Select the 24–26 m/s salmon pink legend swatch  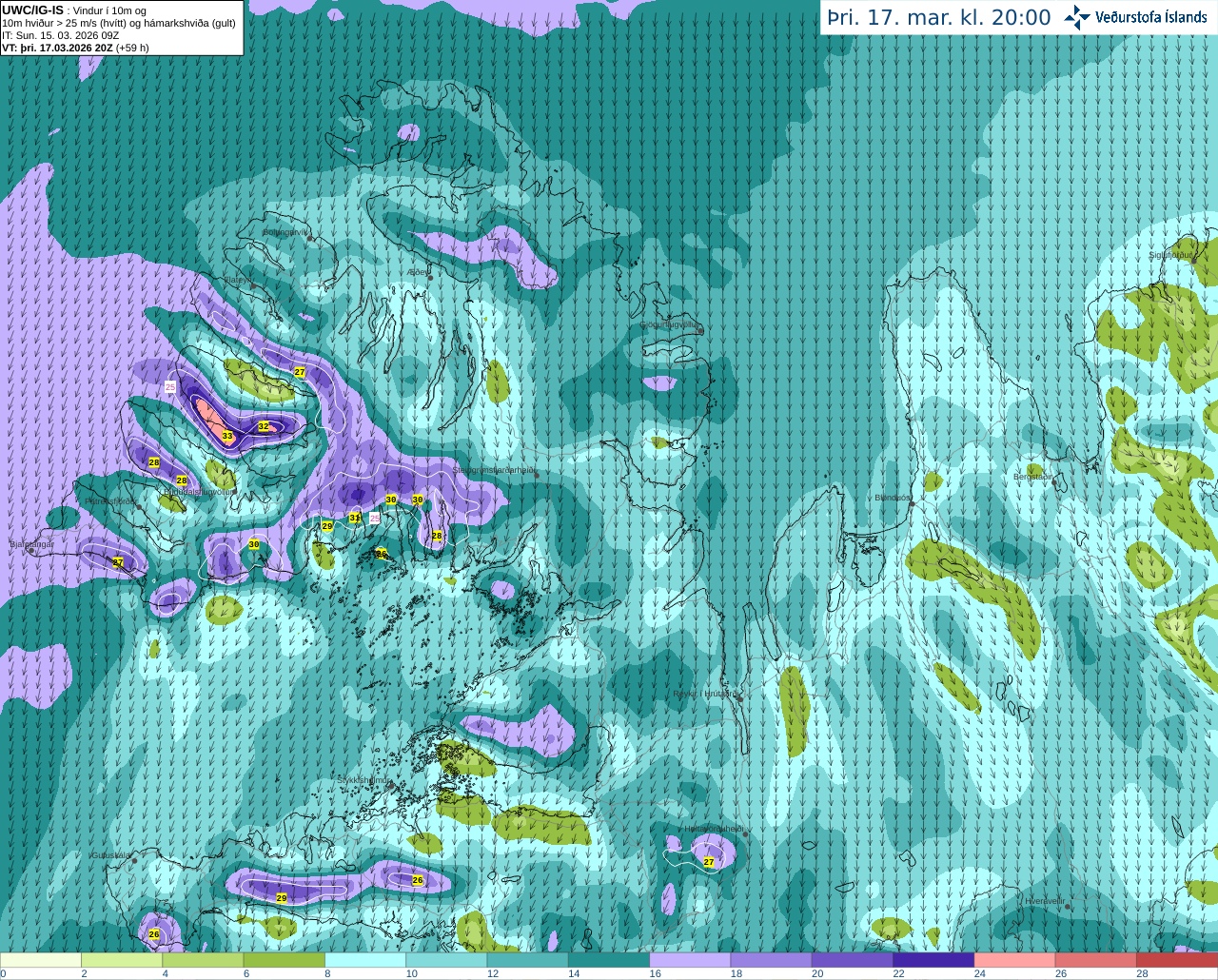pos(1015,960)
